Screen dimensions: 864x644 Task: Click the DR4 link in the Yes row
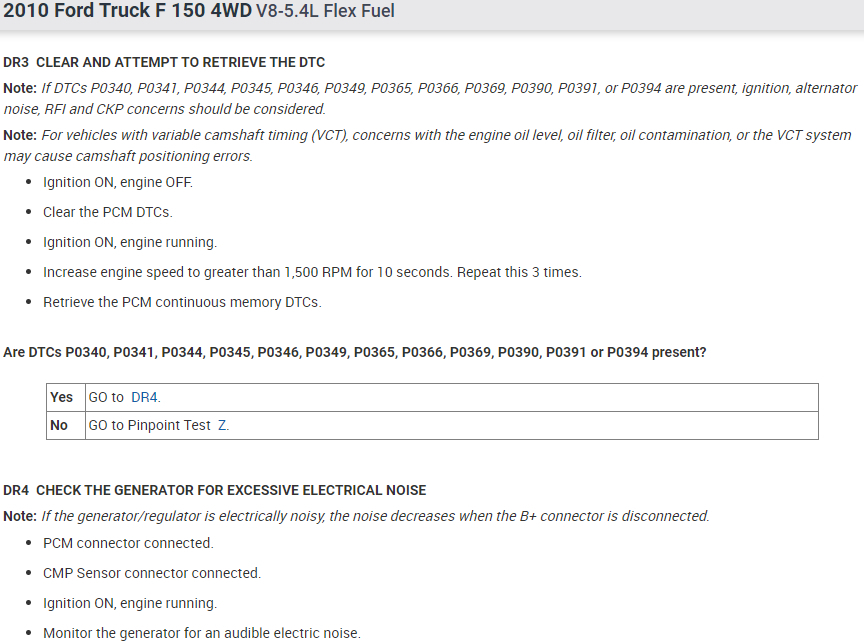(x=145, y=398)
